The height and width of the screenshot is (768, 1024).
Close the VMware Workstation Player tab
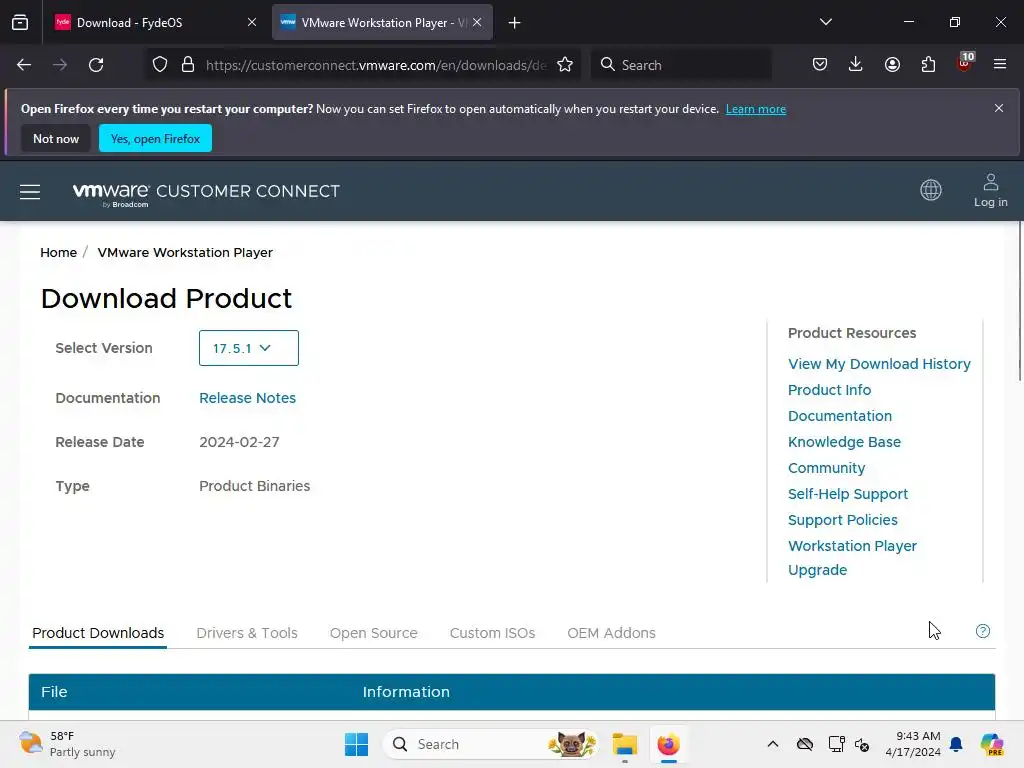(x=477, y=22)
